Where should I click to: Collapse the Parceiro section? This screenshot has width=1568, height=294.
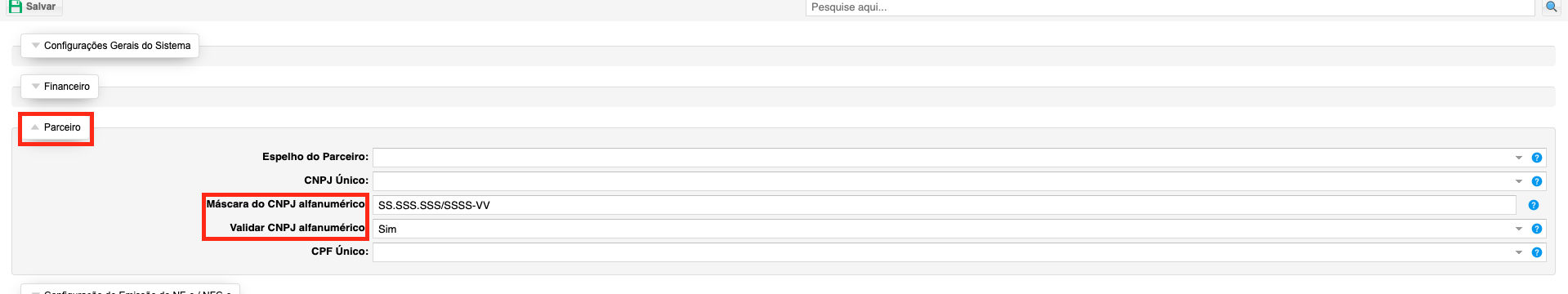(56, 127)
